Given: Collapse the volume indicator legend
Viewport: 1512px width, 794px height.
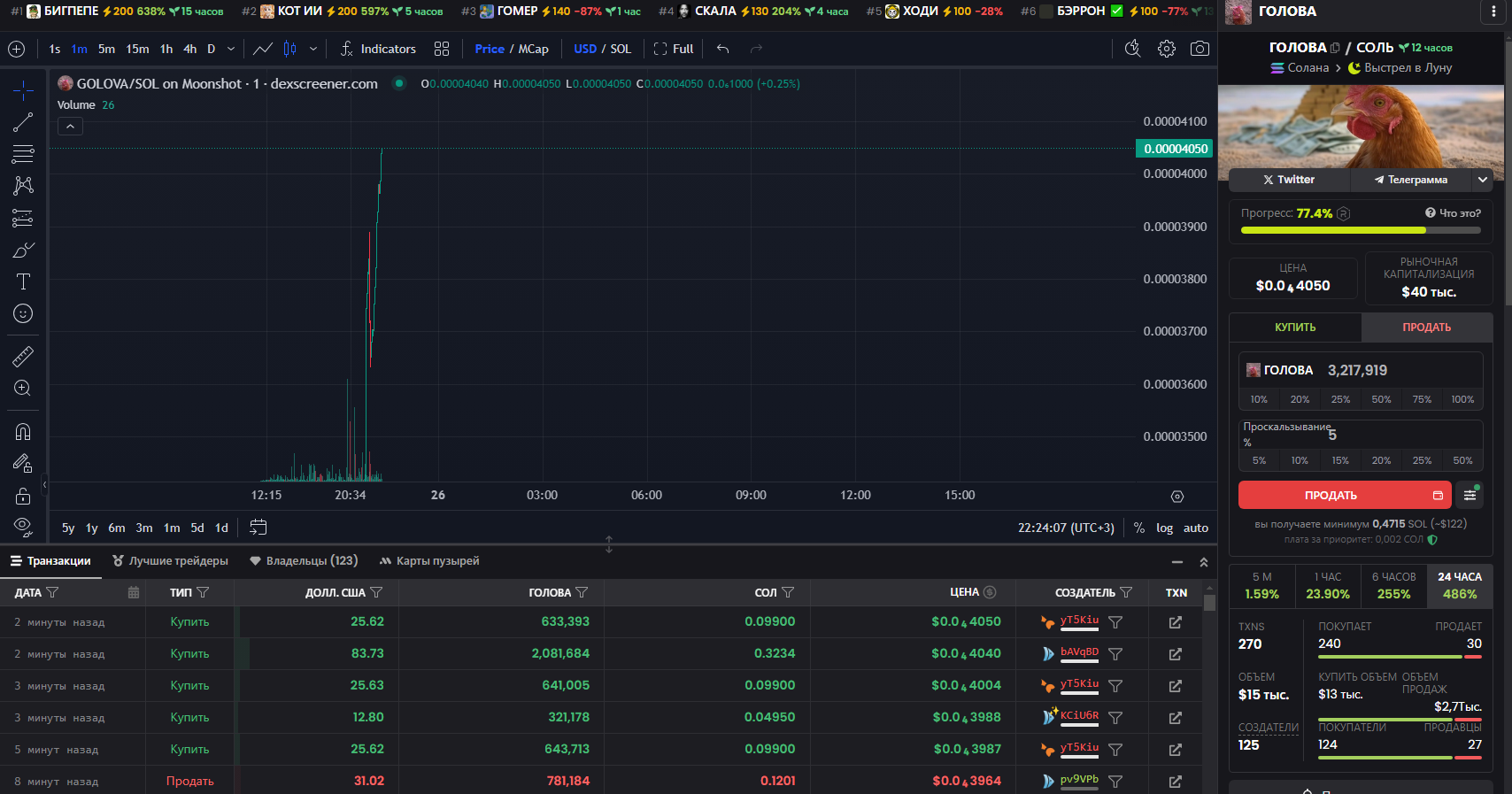Looking at the screenshot, I should coord(70,127).
